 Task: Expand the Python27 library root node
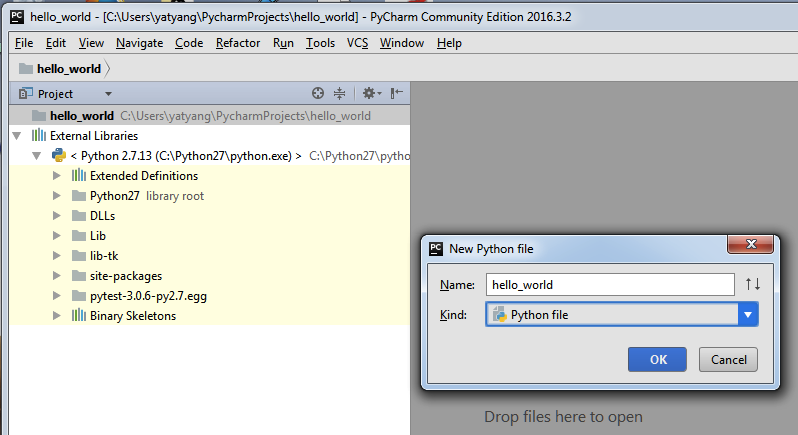pyautogui.click(x=56, y=195)
